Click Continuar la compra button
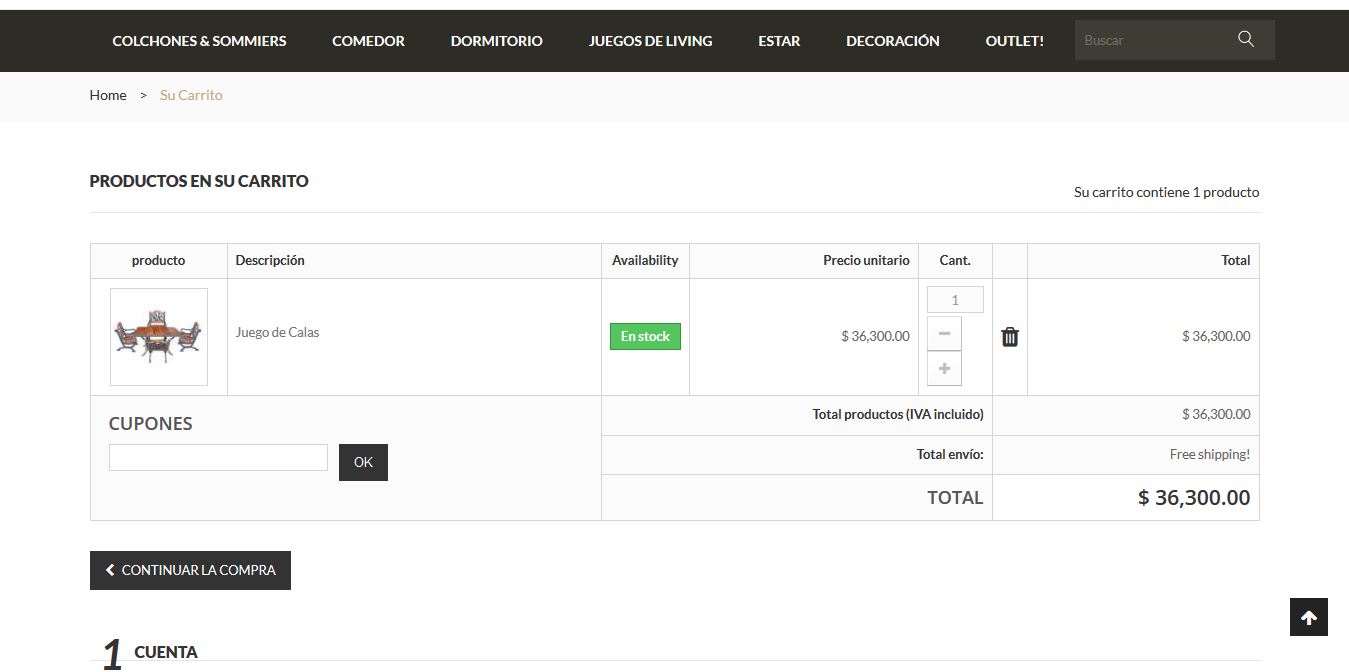The width and height of the screenshot is (1349, 672). [x=190, y=570]
